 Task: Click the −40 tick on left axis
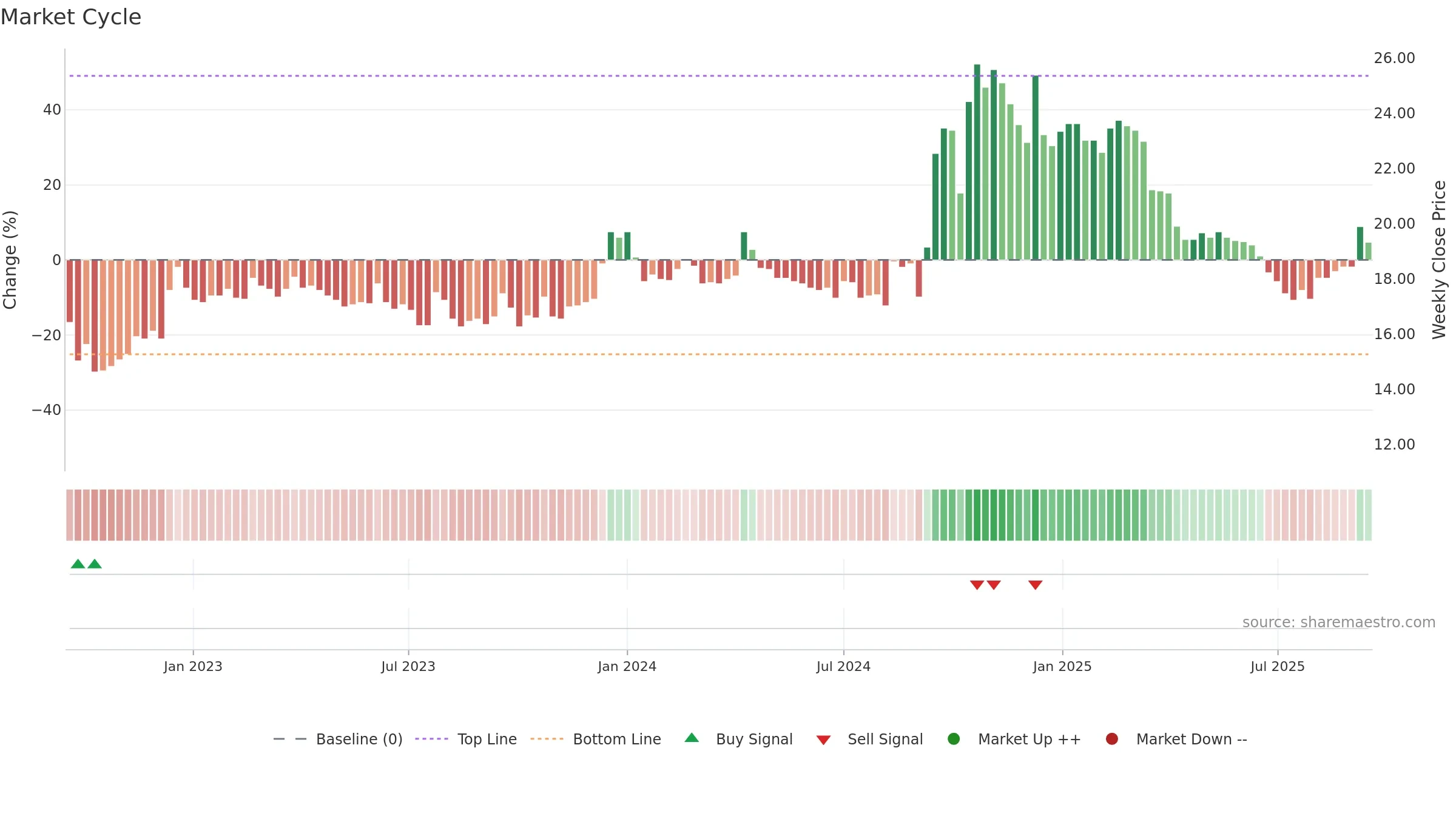(47, 410)
